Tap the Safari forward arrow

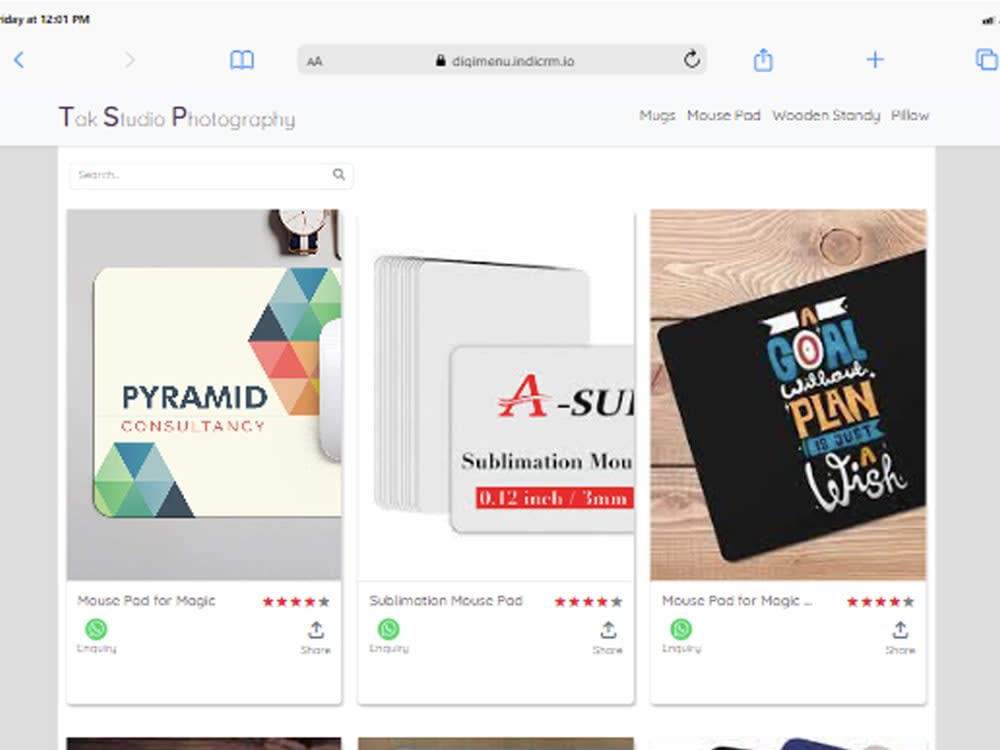click(x=129, y=60)
